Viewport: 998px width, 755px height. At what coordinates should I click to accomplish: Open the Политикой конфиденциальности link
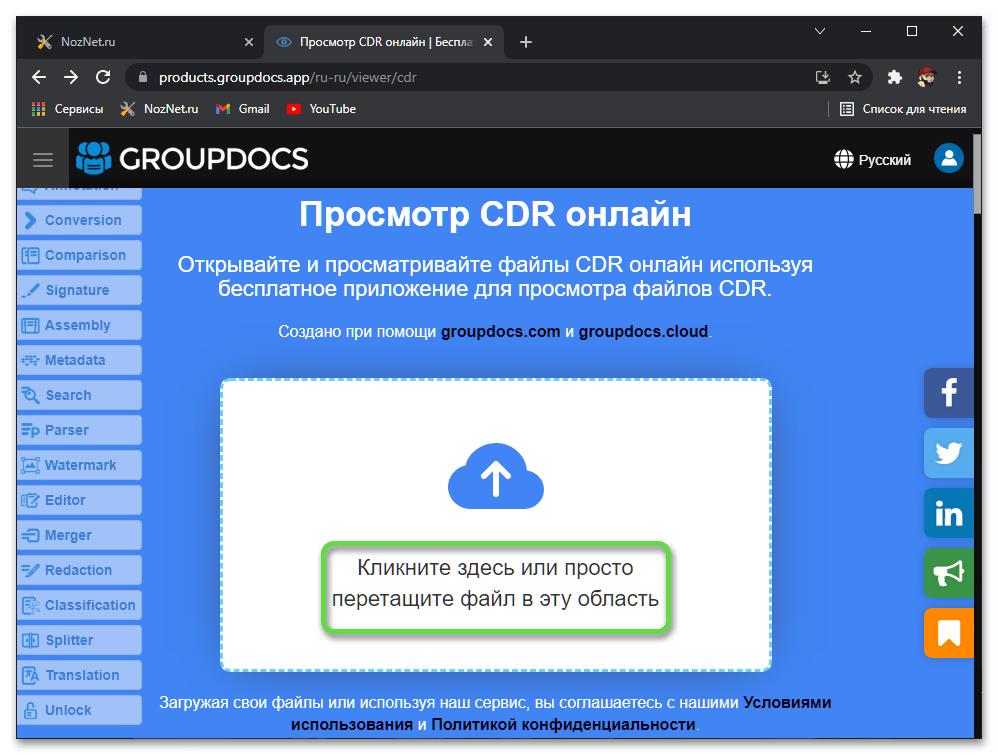[x=563, y=724]
